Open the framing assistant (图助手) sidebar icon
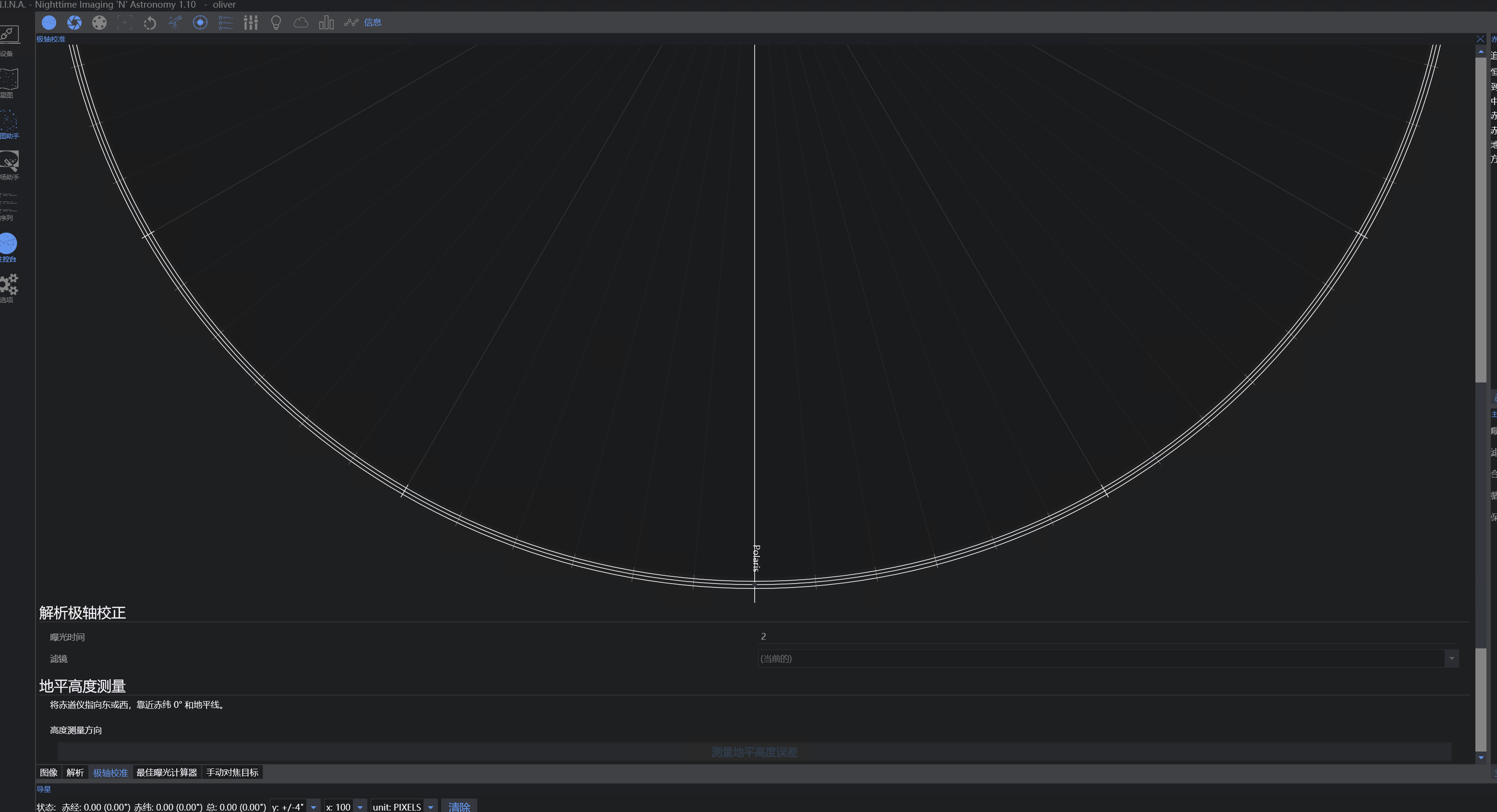The width and height of the screenshot is (1497, 812). 9,123
